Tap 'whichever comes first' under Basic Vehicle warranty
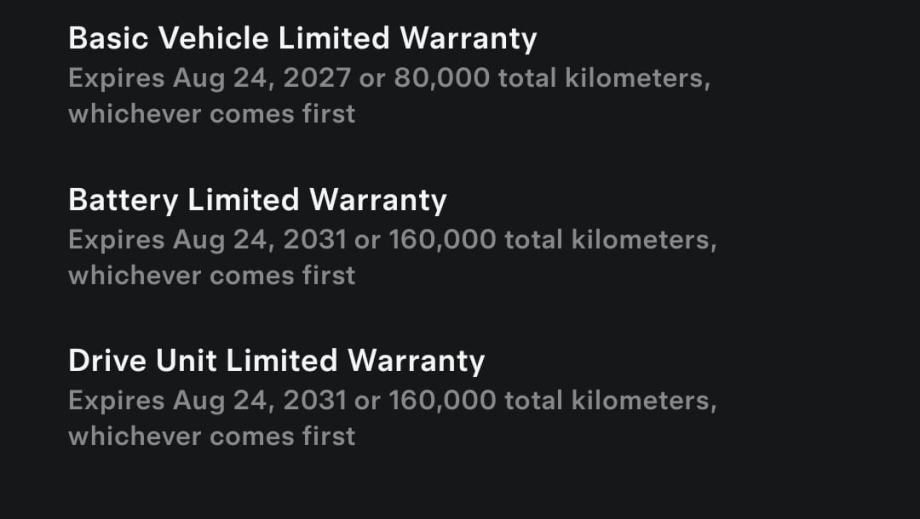 point(211,114)
